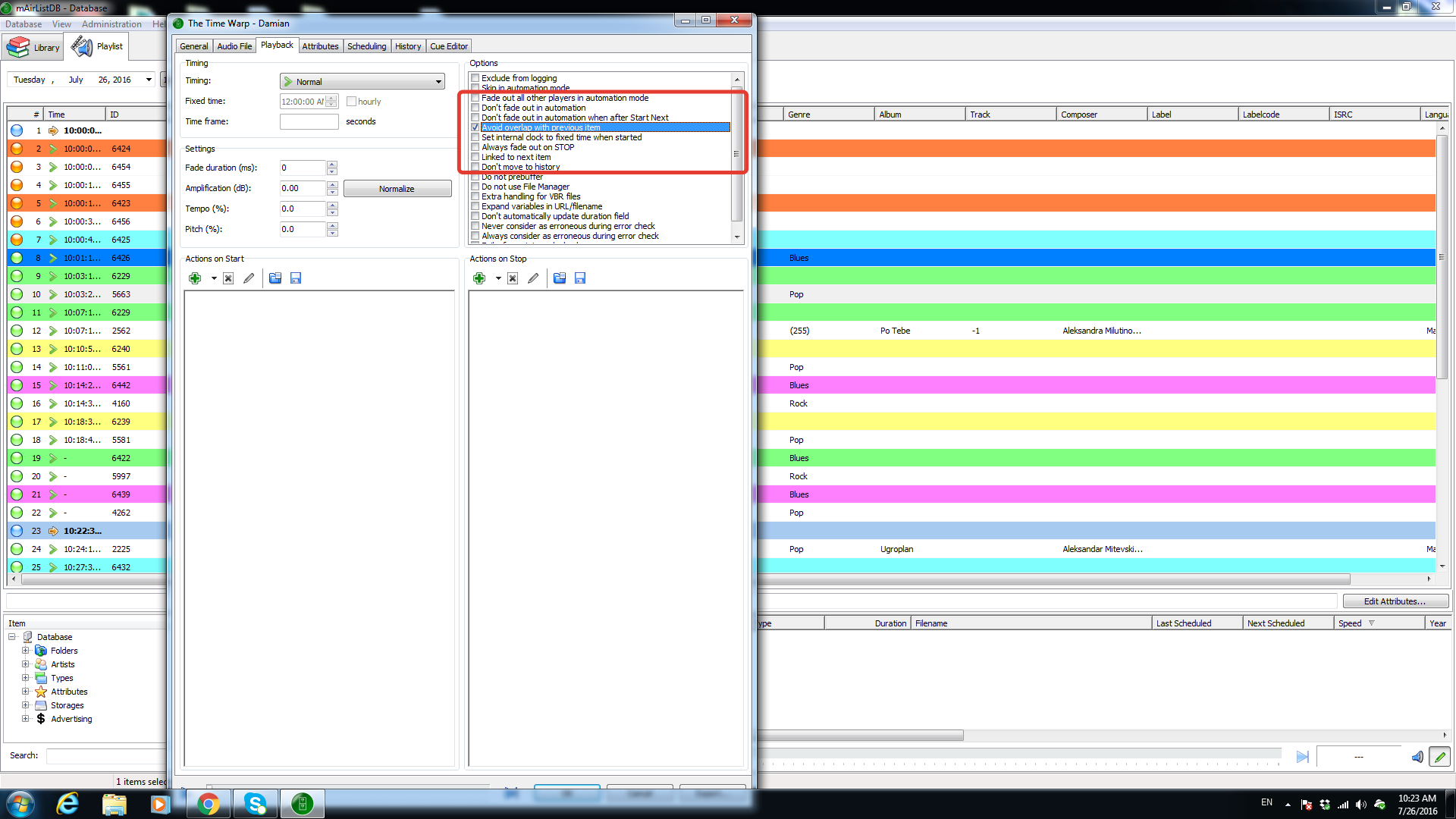The height and width of the screenshot is (819, 1456).
Task: Click the Edit Attributes button
Action: pos(1395,601)
